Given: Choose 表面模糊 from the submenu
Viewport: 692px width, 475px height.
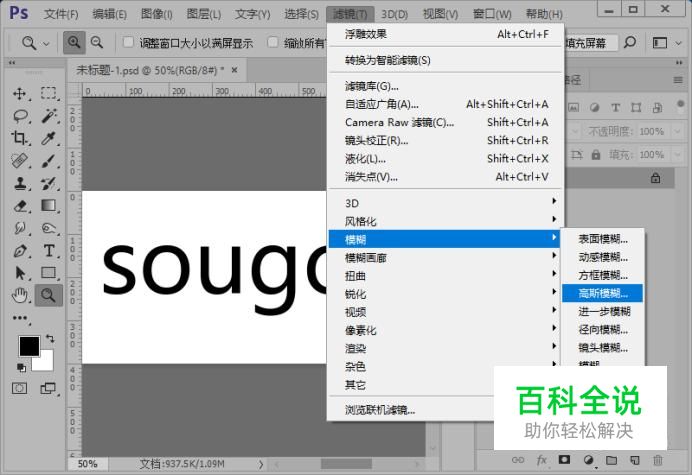Looking at the screenshot, I should [602, 239].
